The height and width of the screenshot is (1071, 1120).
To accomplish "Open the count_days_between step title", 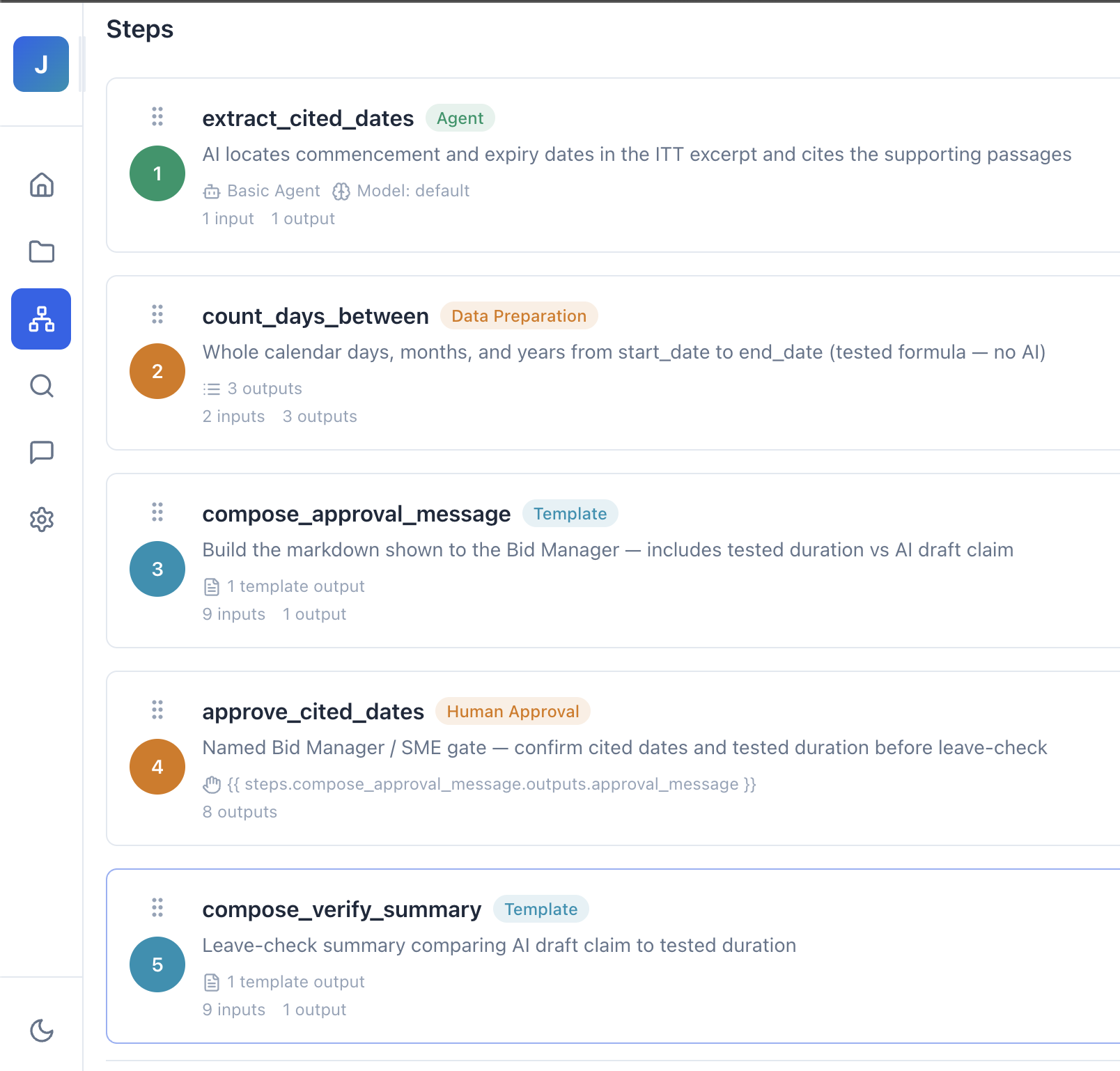I will pyautogui.click(x=316, y=316).
